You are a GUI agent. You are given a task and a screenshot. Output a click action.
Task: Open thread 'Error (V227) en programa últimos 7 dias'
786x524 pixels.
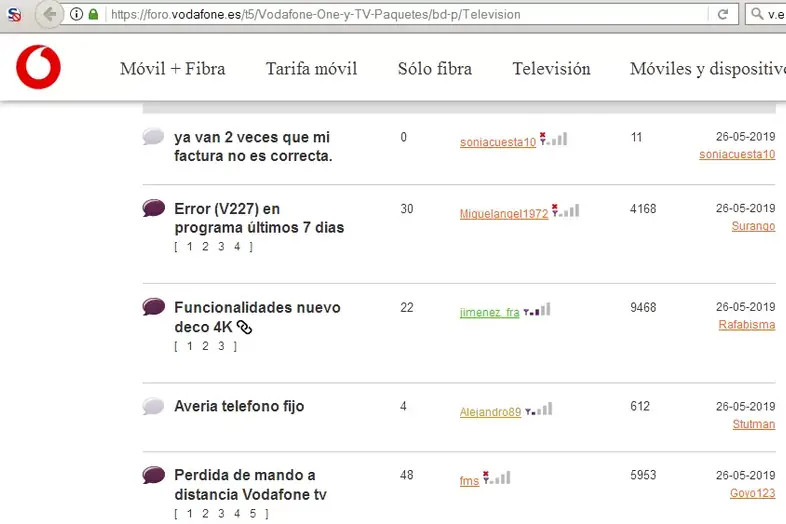click(x=259, y=218)
